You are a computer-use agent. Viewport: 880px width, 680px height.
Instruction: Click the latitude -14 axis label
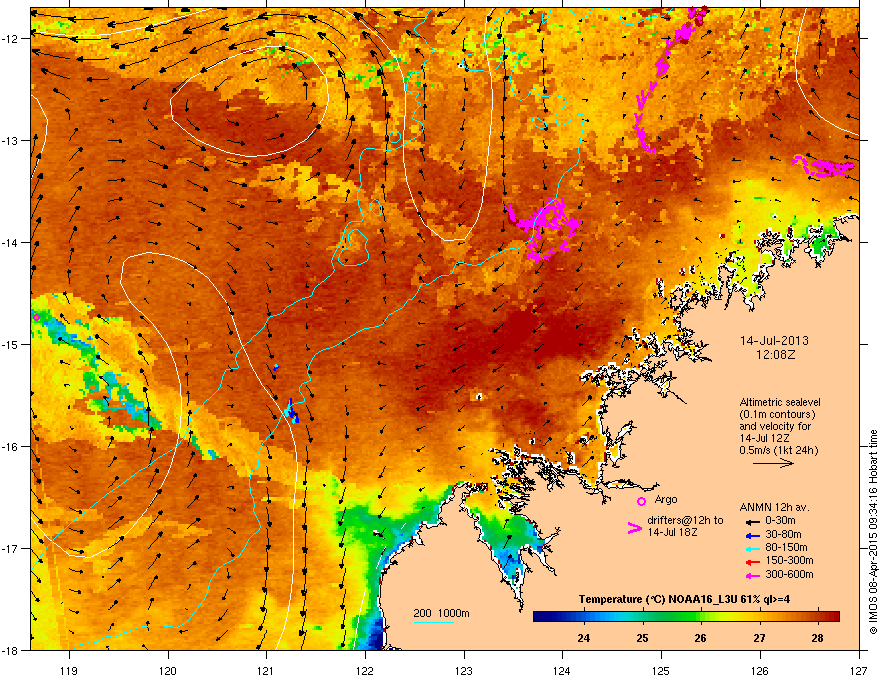click(10, 243)
